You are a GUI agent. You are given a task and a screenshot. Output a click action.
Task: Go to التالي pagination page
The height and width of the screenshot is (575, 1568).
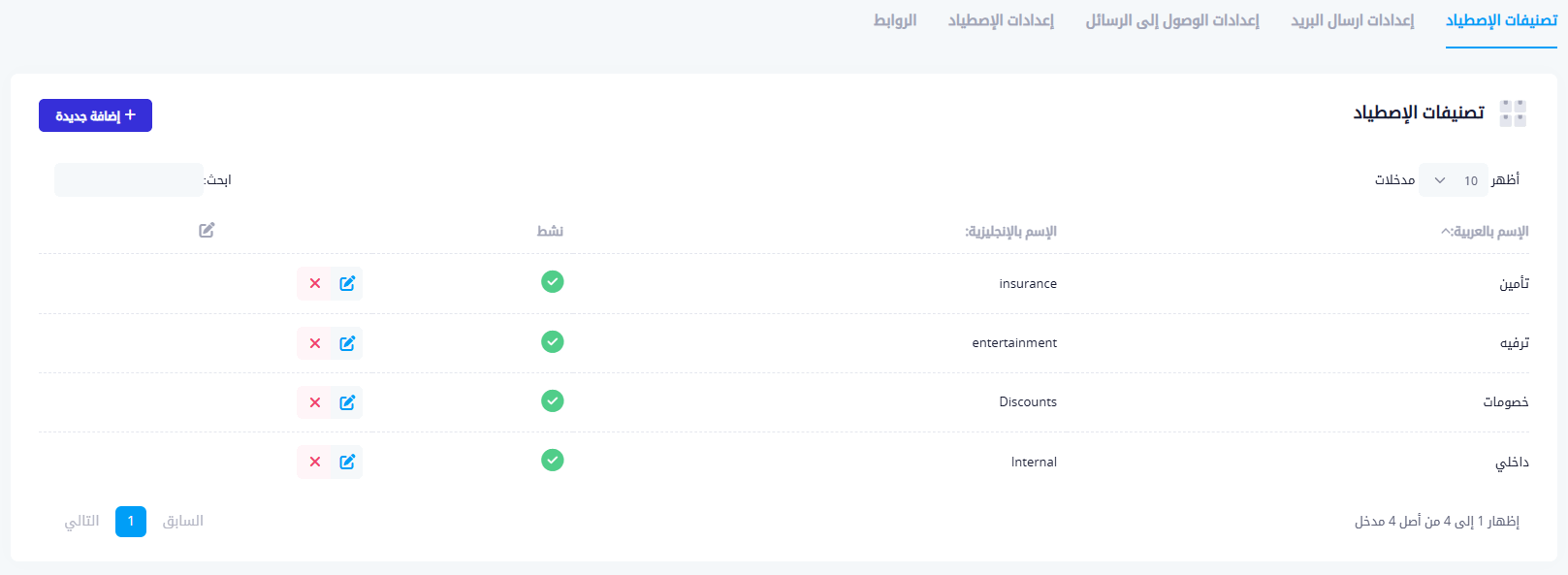[x=82, y=522]
